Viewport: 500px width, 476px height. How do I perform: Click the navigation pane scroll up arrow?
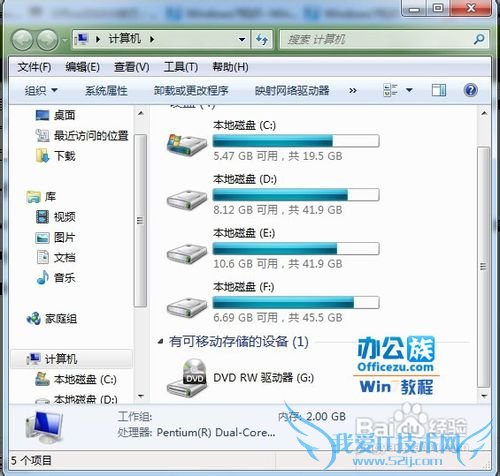tap(141, 113)
